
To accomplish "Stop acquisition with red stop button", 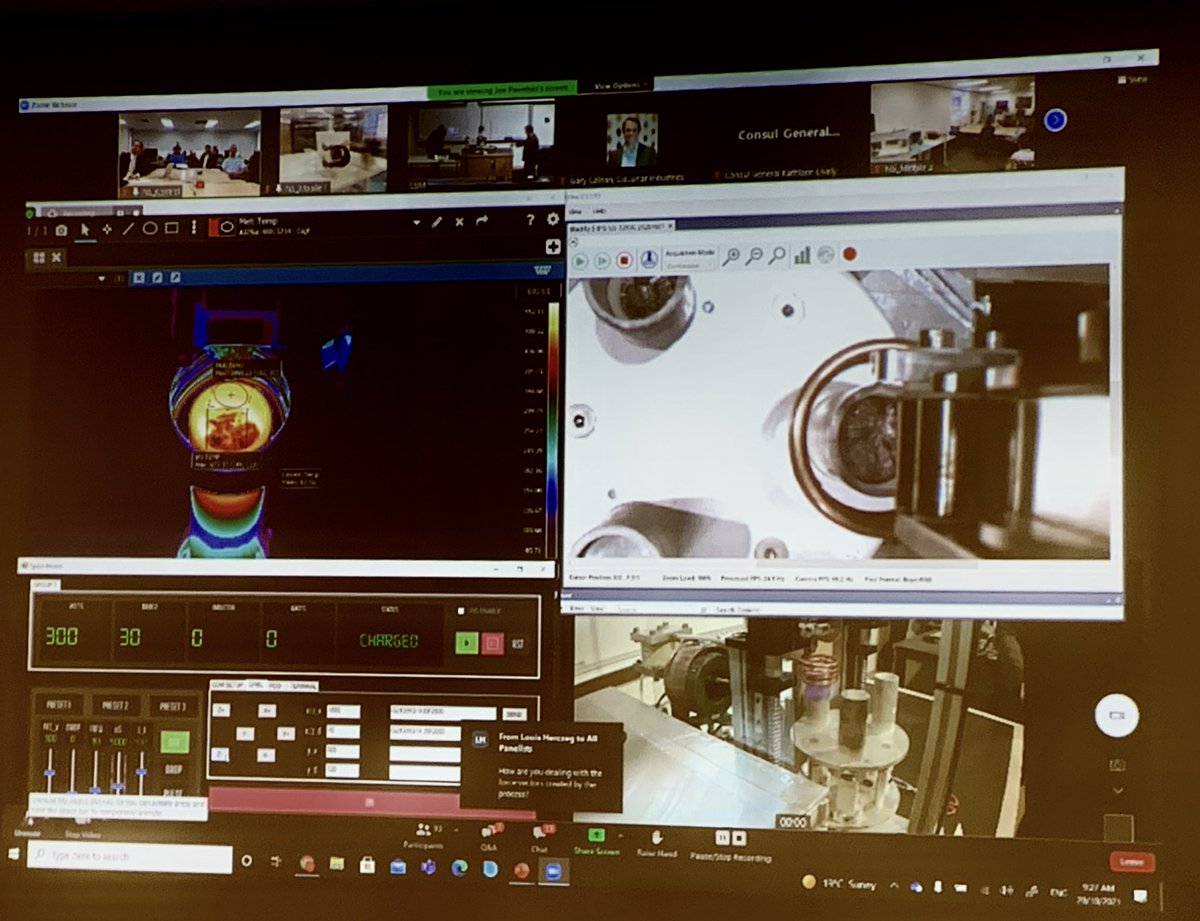I will [624, 260].
